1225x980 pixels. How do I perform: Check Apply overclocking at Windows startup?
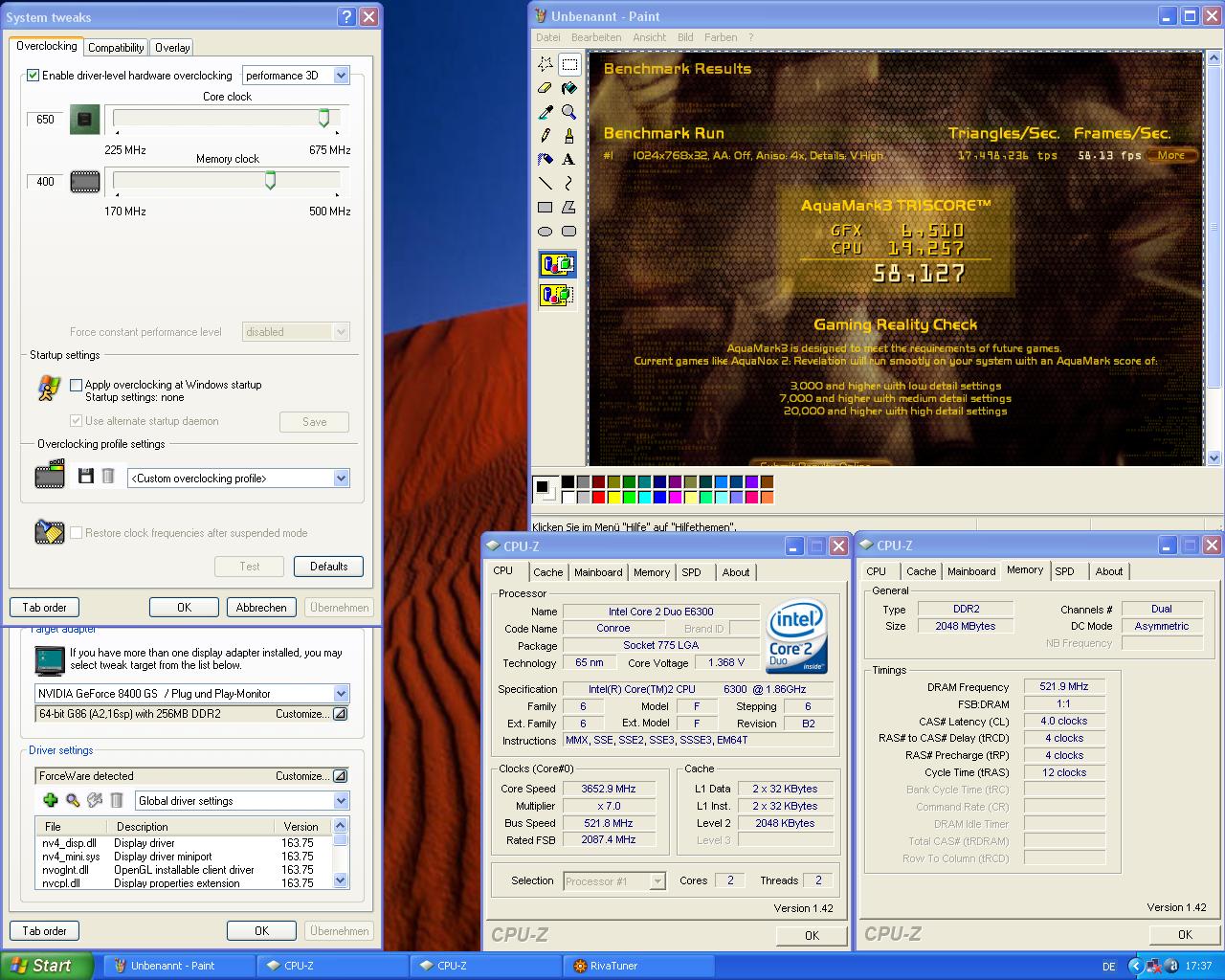pyautogui.click(x=76, y=385)
